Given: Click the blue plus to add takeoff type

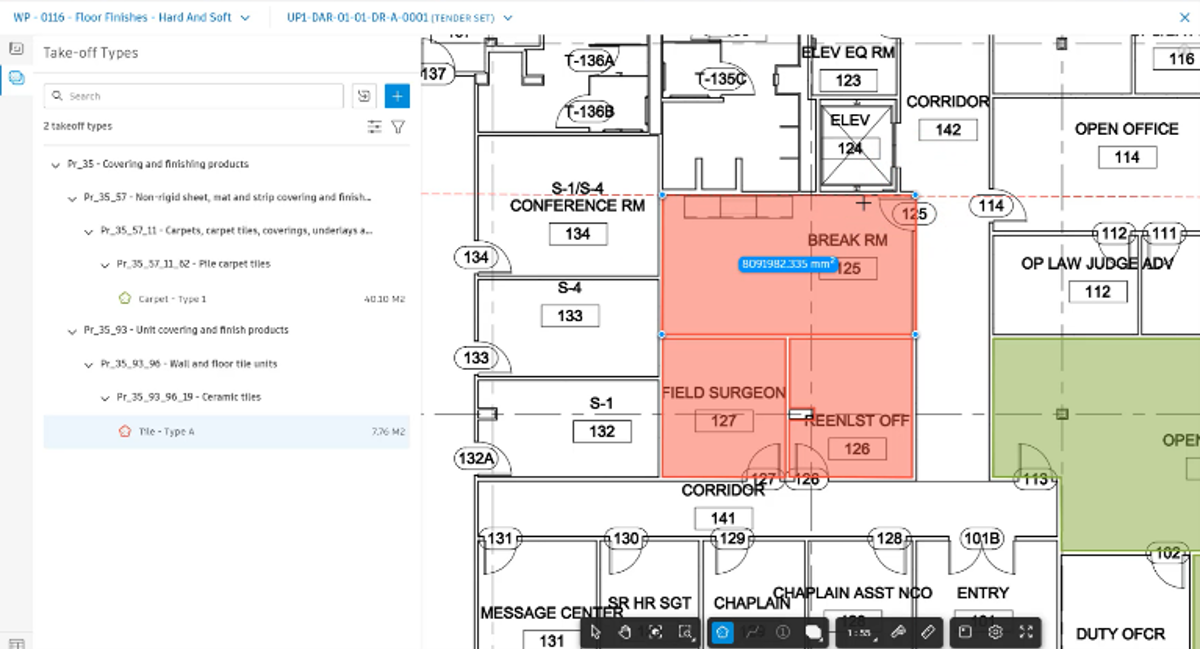Looking at the screenshot, I should (x=397, y=95).
